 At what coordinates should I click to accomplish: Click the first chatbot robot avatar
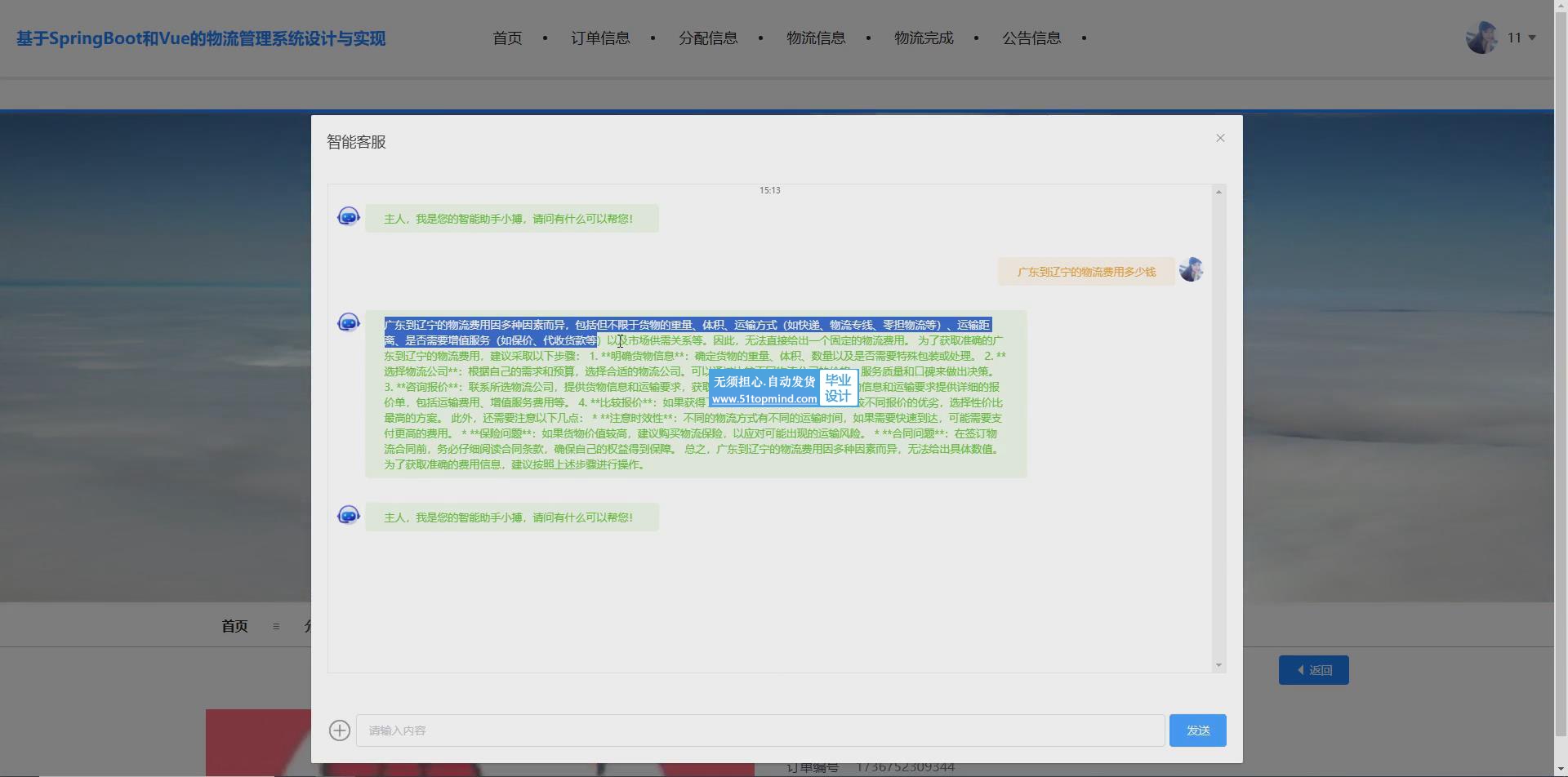349,217
